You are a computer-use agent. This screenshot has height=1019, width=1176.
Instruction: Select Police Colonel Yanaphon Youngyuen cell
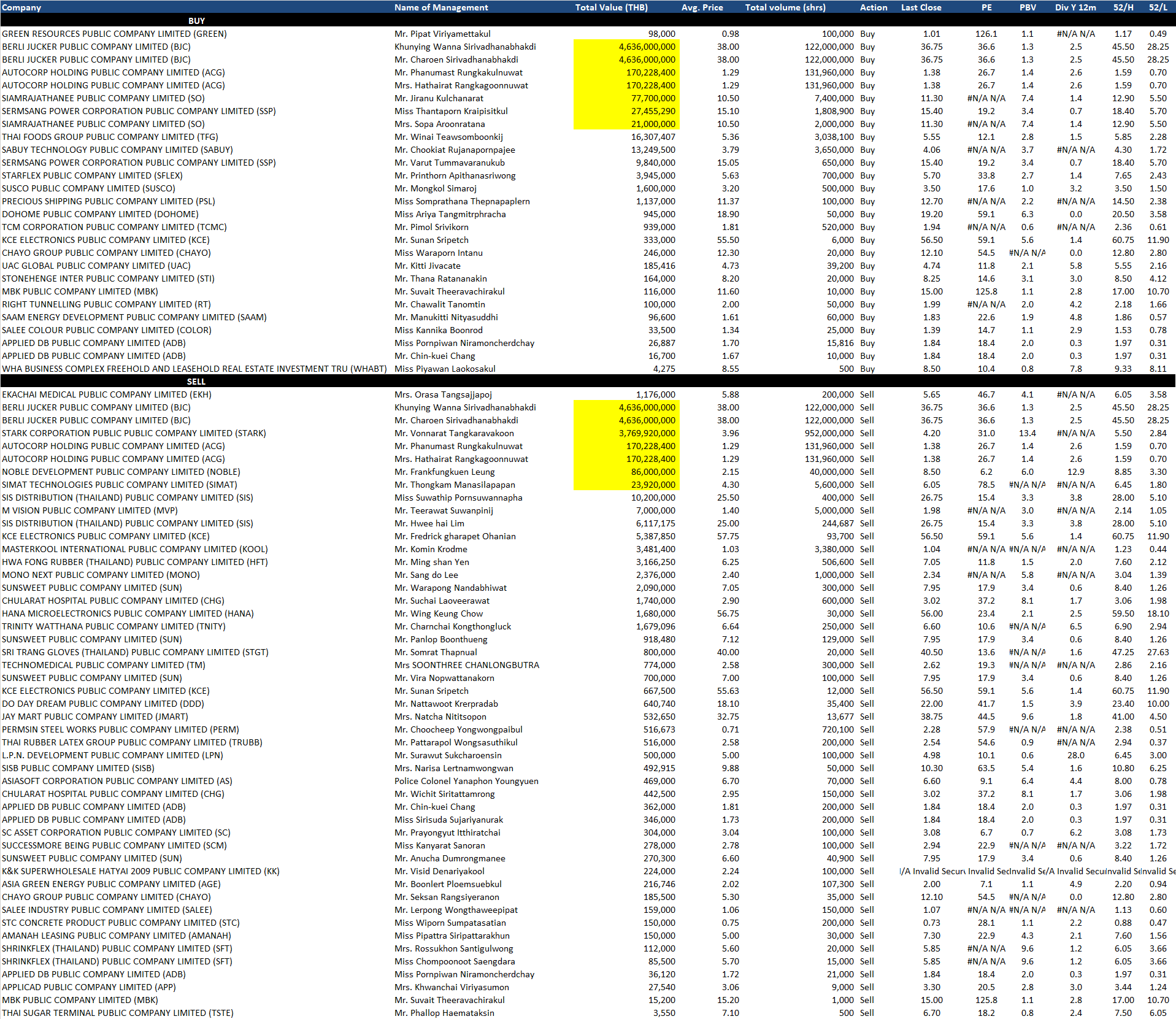(x=466, y=781)
